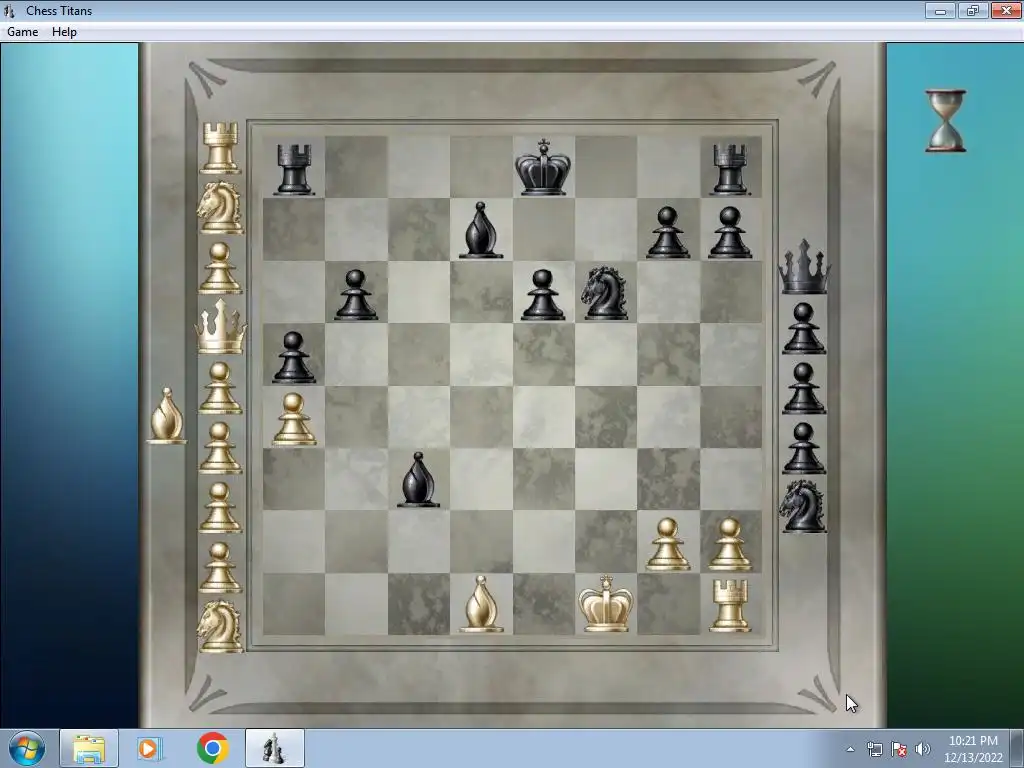Open the Windows Start menu
1024x768 pixels.
[x=27, y=748]
